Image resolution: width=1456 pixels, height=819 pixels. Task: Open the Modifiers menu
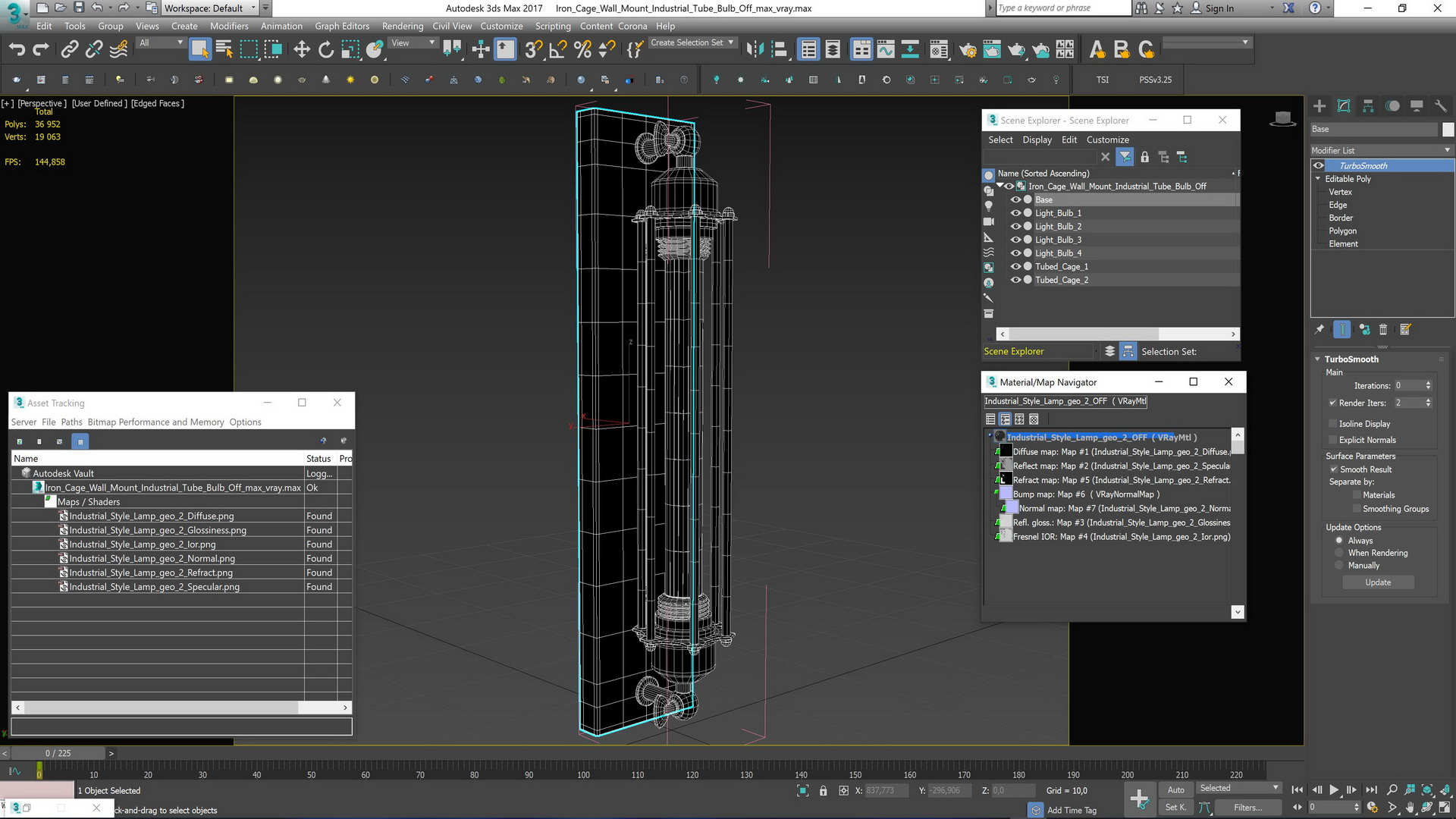pos(229,26)
